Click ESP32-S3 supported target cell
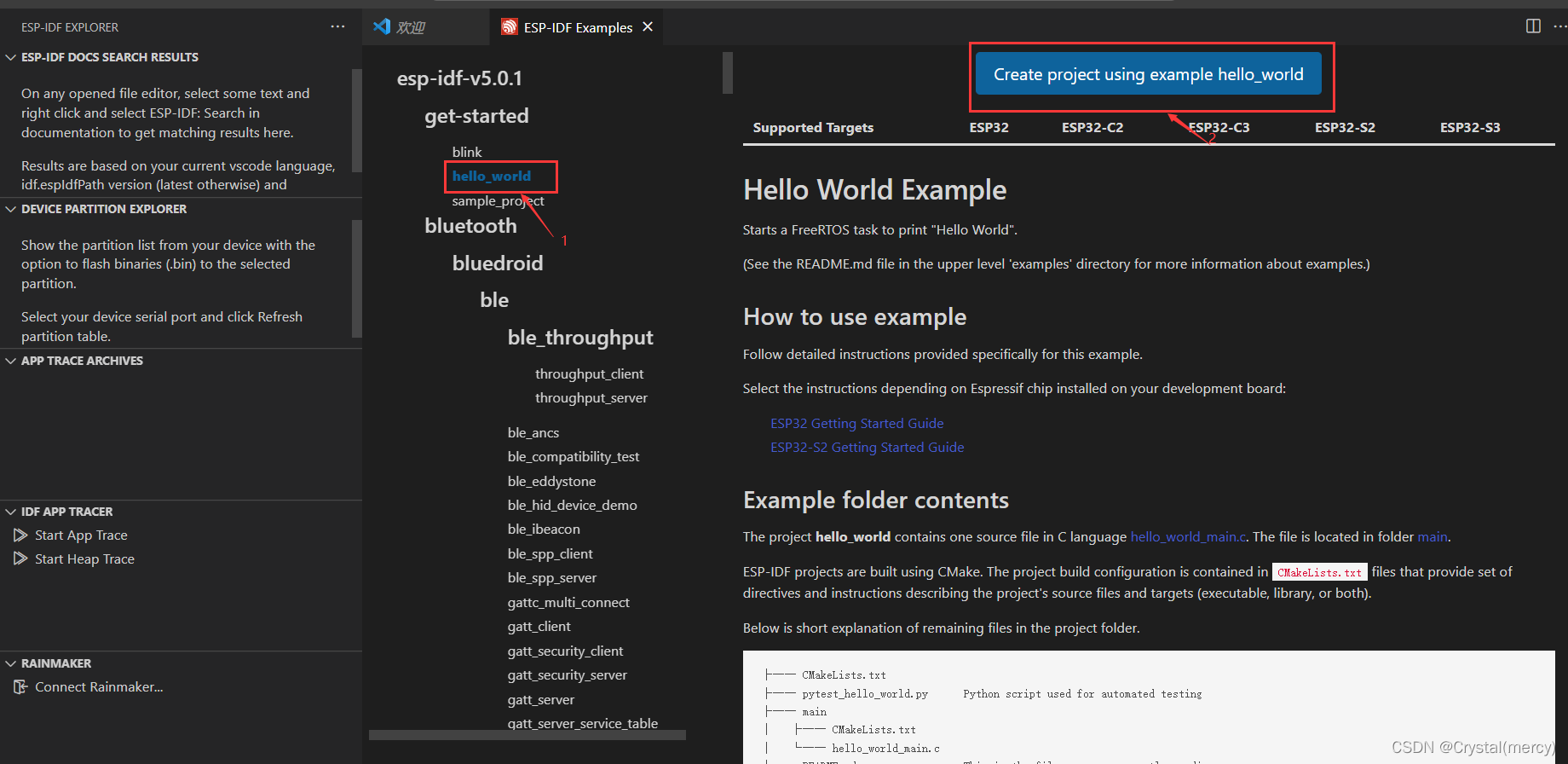Viewport: 1568px width, 764px height. click(x=1470, y=127)
